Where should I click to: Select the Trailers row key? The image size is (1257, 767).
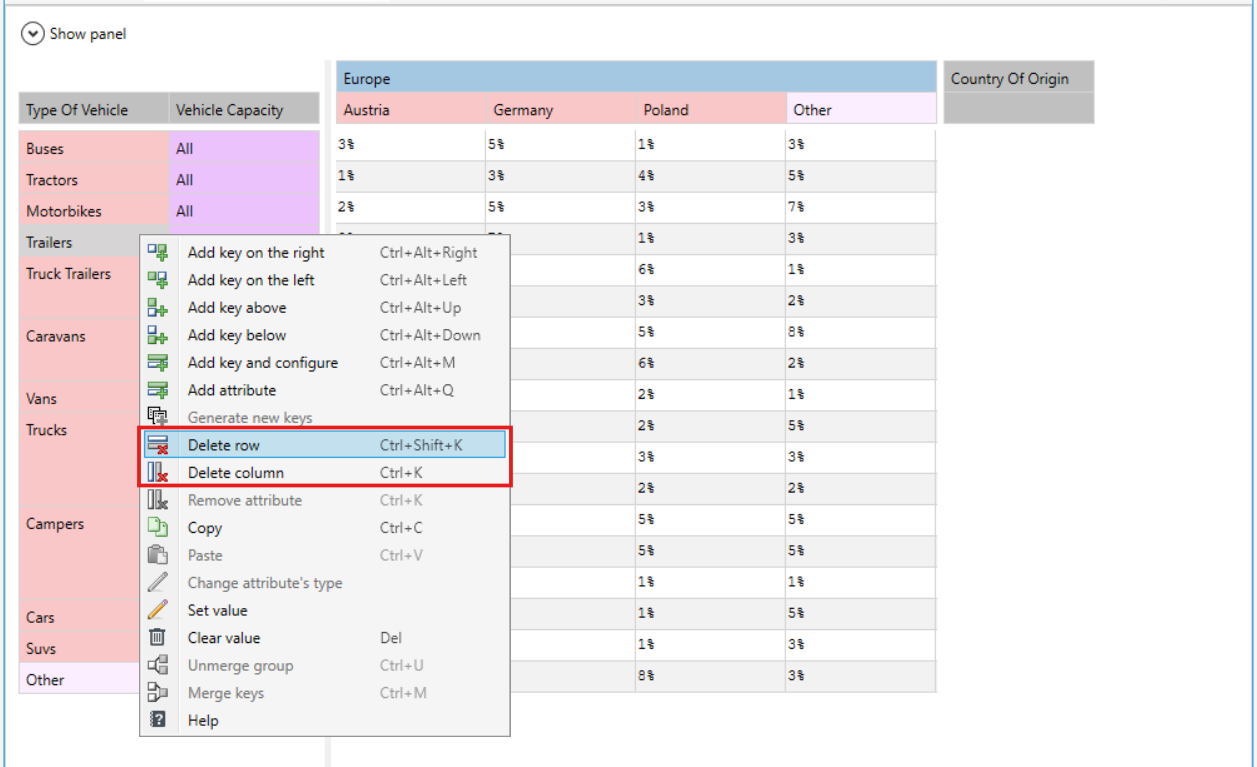80,242
